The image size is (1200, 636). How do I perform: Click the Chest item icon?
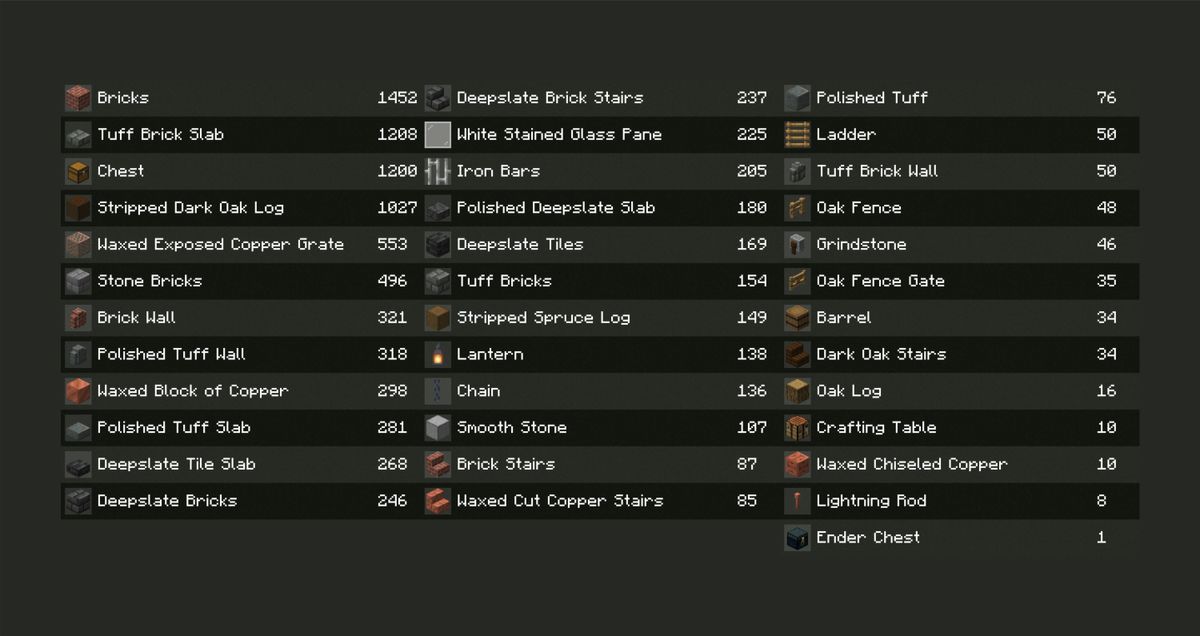[78, 171]
